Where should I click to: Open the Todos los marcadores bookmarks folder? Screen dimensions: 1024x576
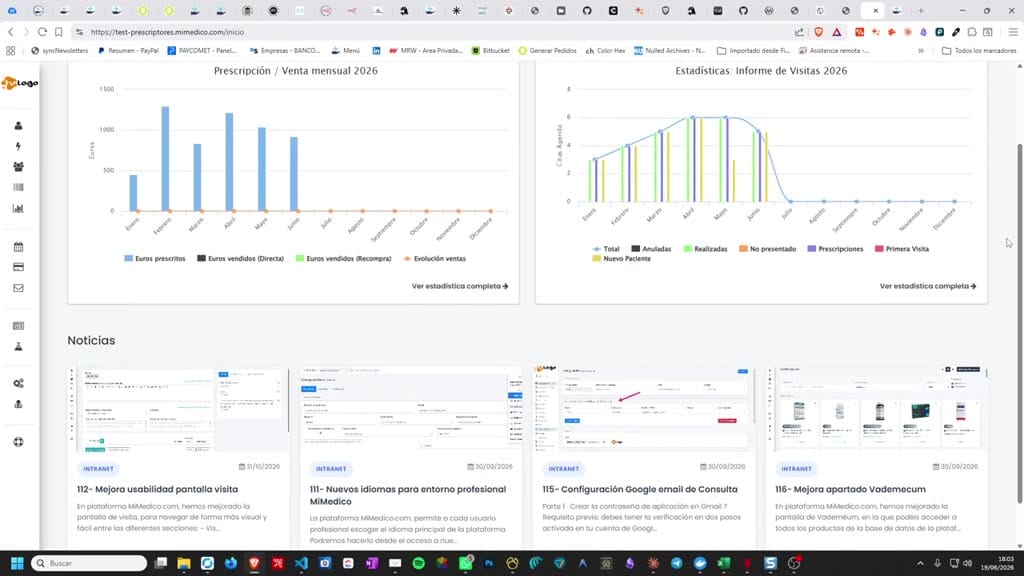[x=979, y=50]
